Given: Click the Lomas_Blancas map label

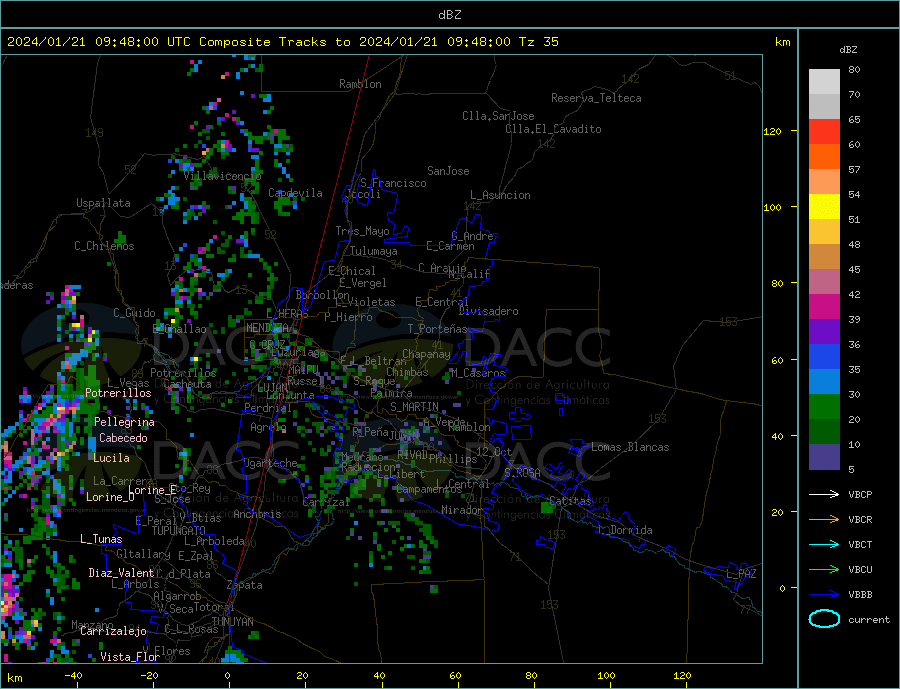Looking at the screenshot, I should tap(630, 447).
